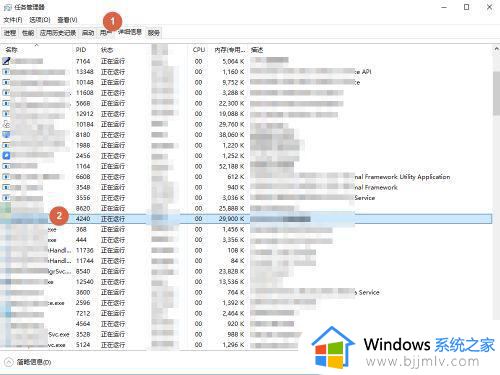The image size is (500, 375).
Task: Click PID 8620 cell
Action: click(x=83, y=208)
